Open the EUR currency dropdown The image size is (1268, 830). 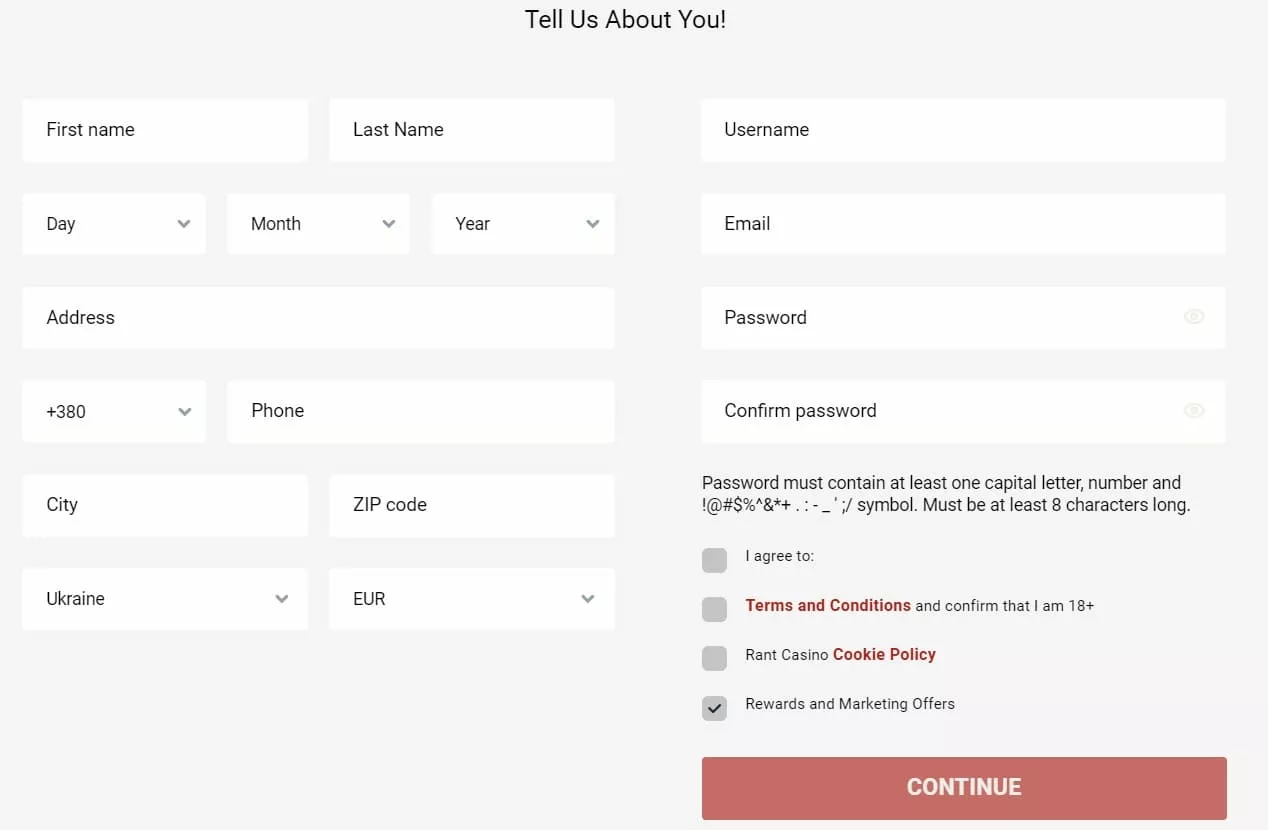(x=471, y=599)
